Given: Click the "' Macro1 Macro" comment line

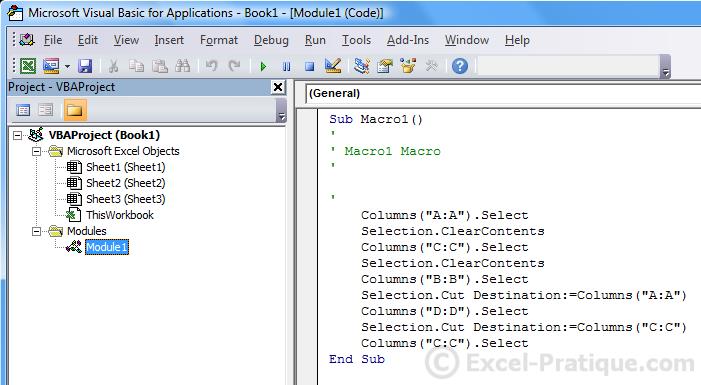Looking at the screenshot, I should (385, 151).
